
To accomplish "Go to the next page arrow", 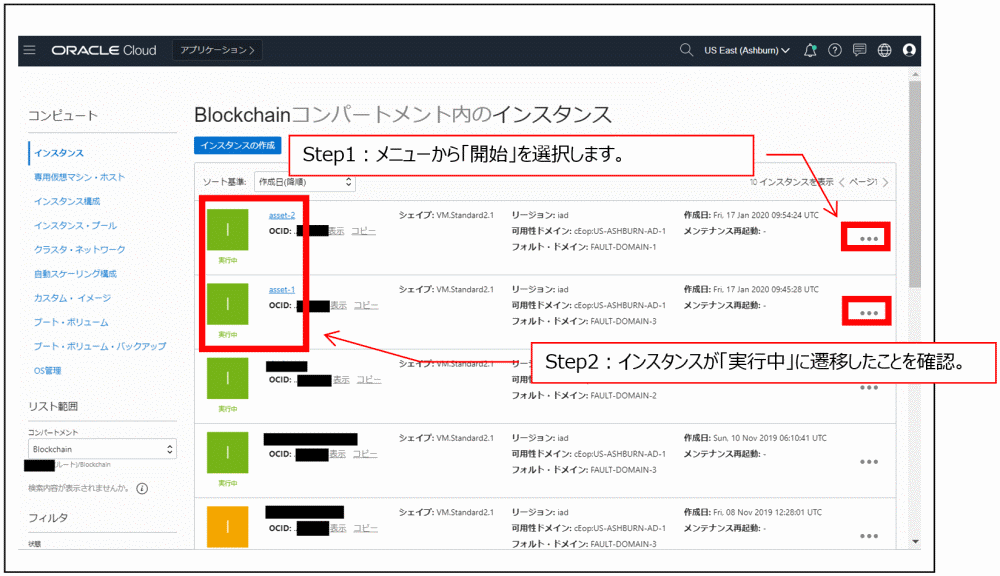I will [885, 182].
